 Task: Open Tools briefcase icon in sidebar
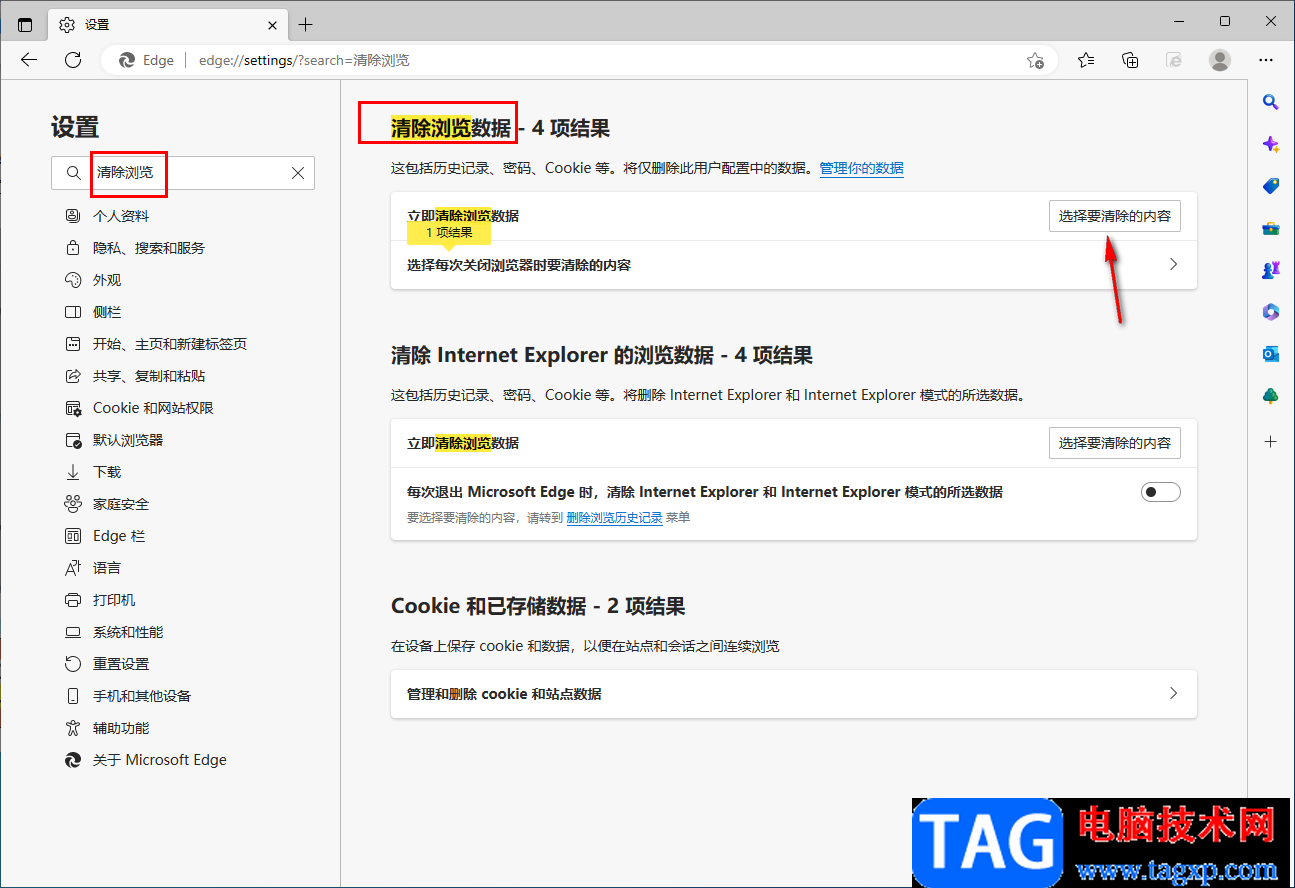(1271, 228)
